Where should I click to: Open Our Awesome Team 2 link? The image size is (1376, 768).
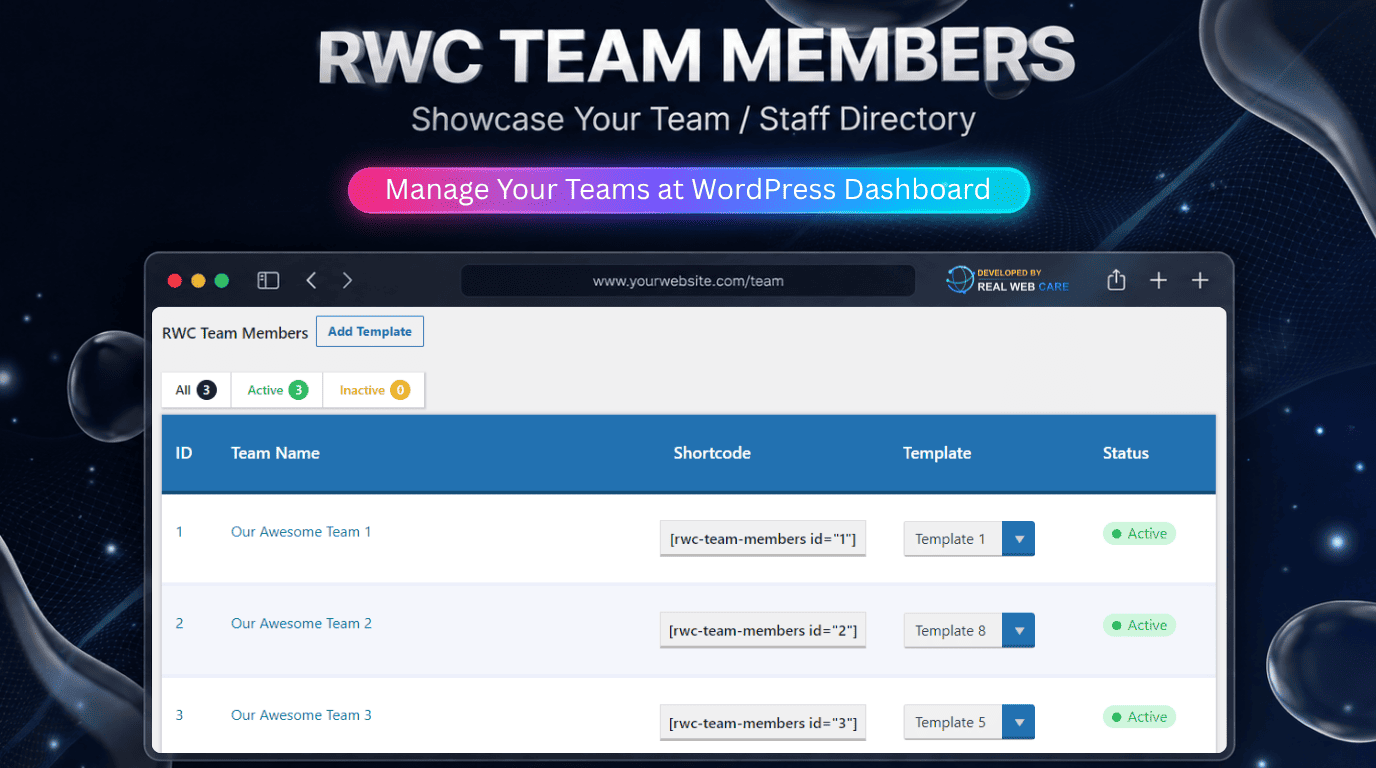pyautogui.click(x=301, y=624)
